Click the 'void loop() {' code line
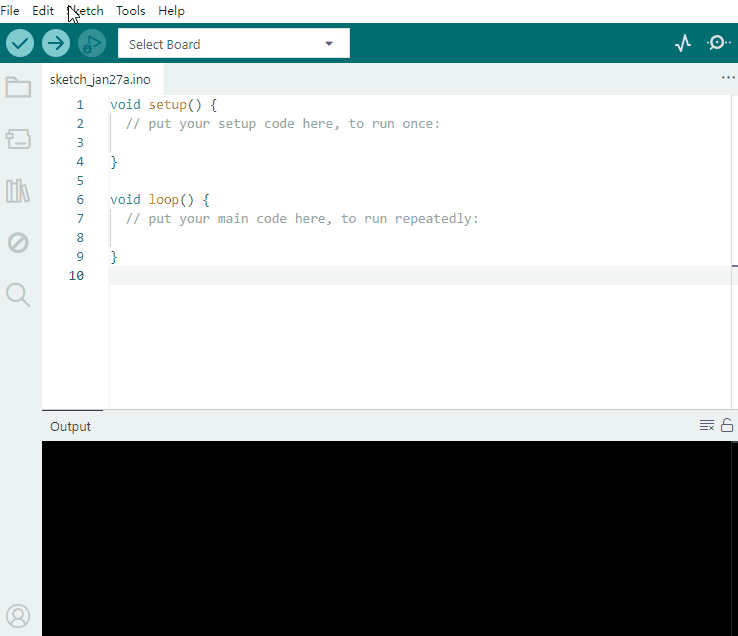The width and height of the screenshot is (738, 636). [x=160, y=200]
